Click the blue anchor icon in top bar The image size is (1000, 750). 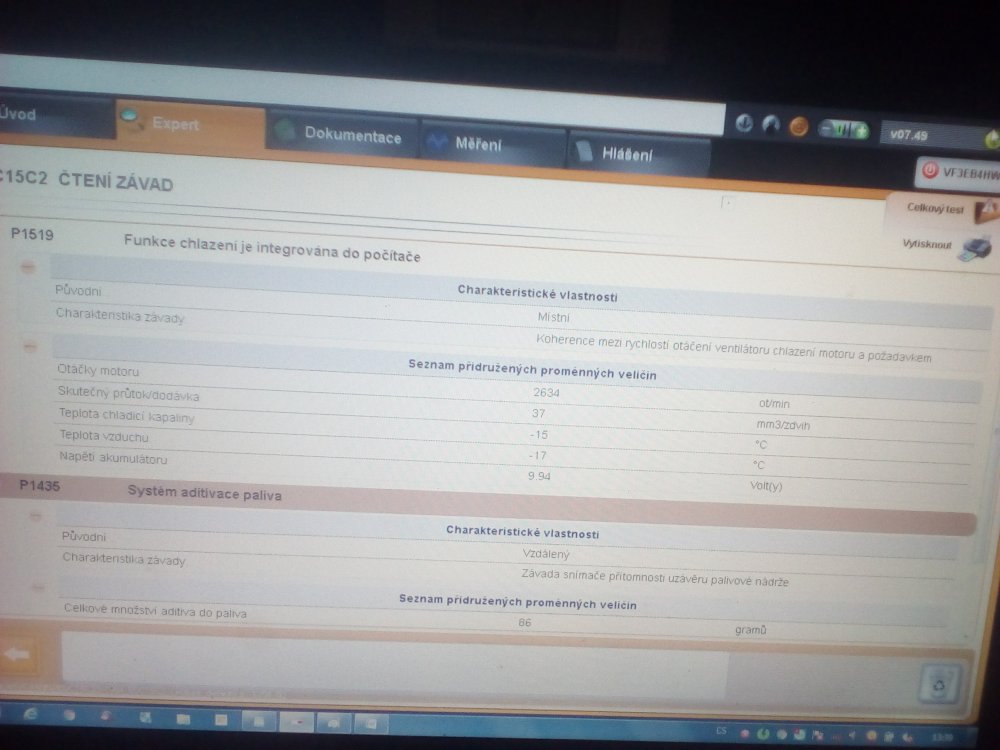click(744, 123)
